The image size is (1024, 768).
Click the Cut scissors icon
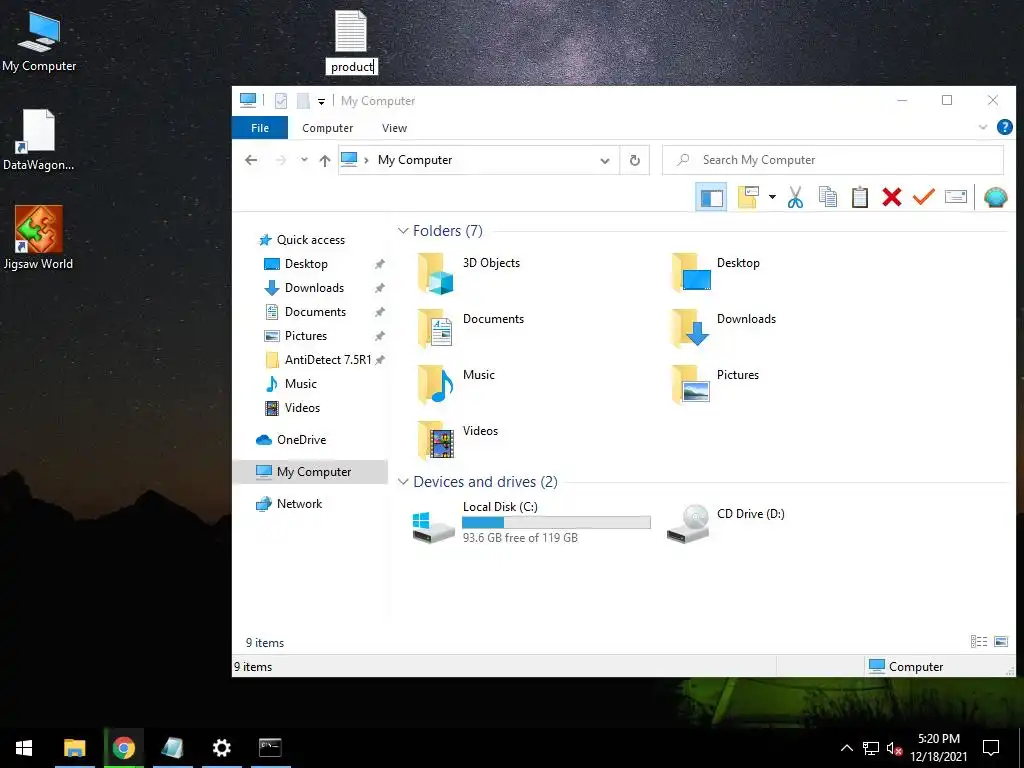[x=795, y=197]
